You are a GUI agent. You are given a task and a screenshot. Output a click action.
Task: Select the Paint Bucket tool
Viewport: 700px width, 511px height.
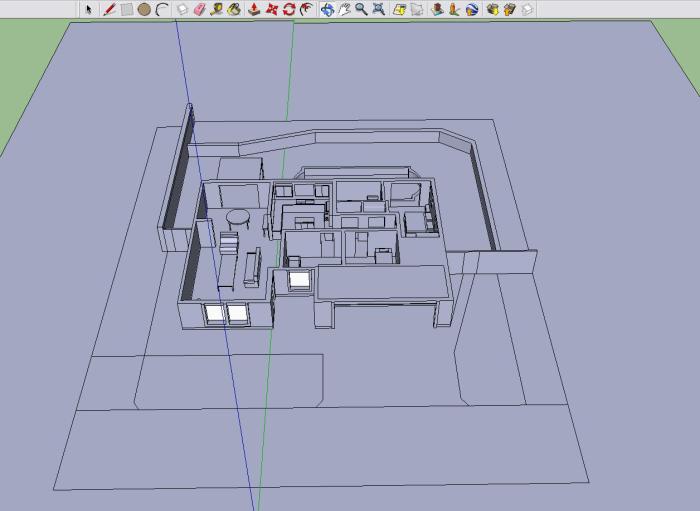(234, 9)
